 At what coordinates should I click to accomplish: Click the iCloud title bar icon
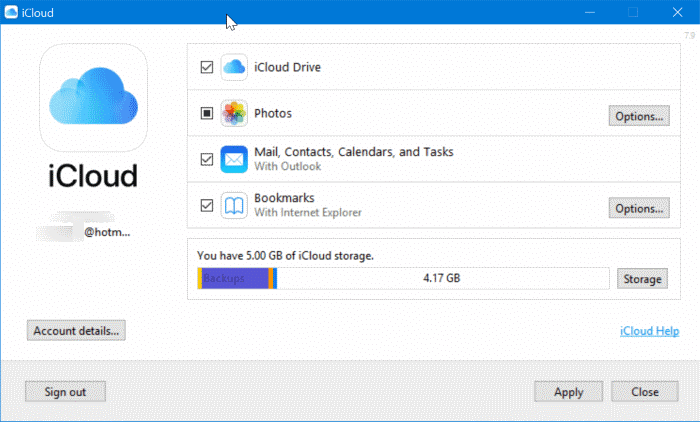click(x=11, y=12)
